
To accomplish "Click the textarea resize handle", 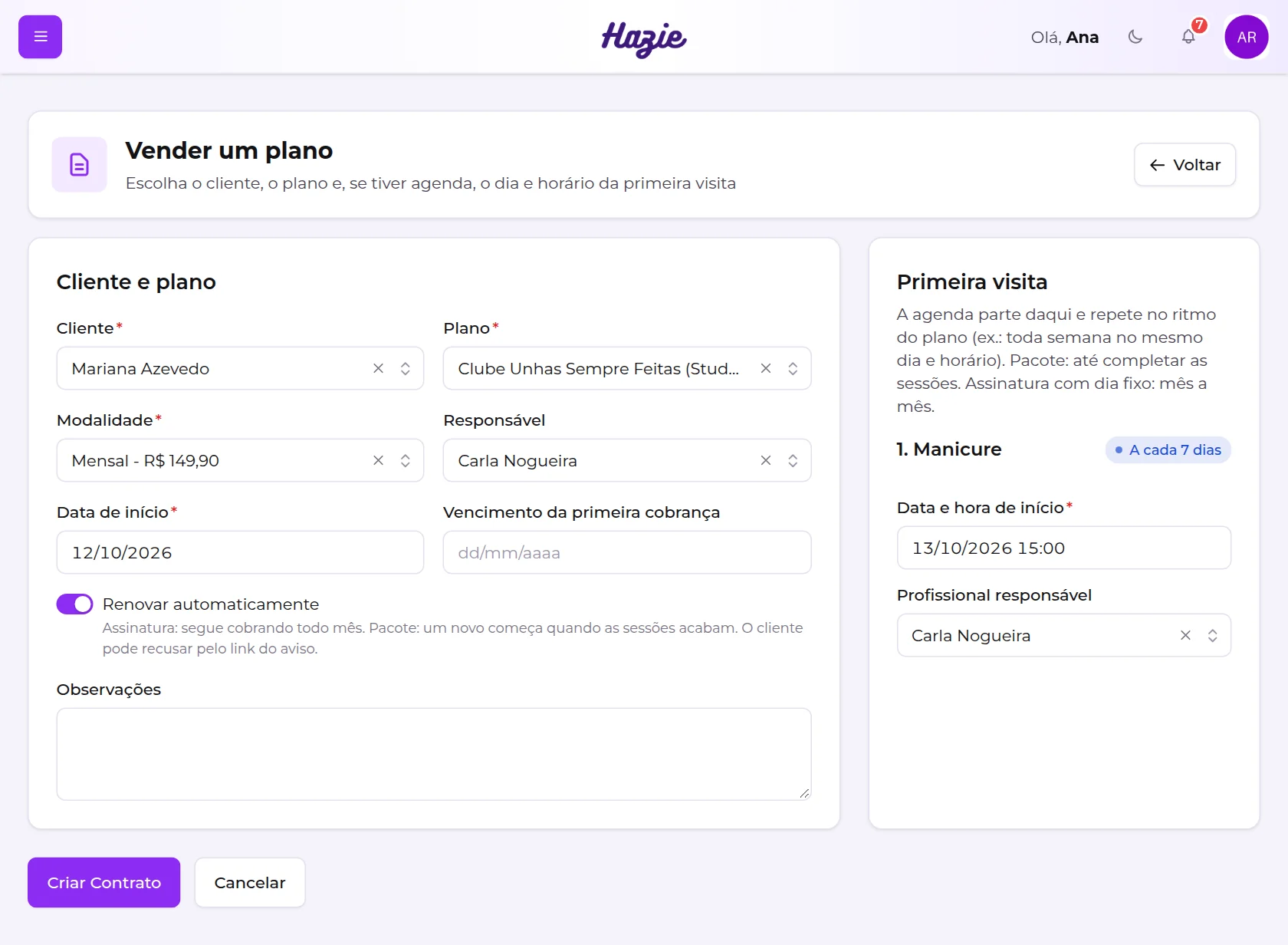I will (x=804, y=793).
